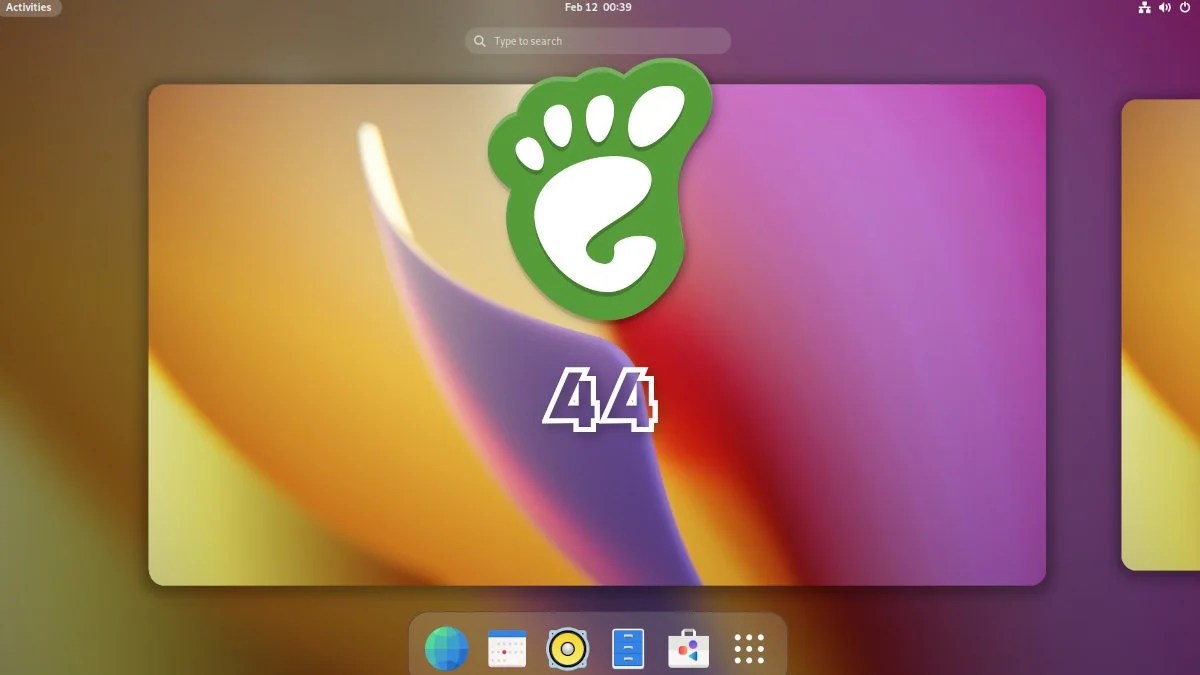Open the Files app in the dock

[628, 647]
